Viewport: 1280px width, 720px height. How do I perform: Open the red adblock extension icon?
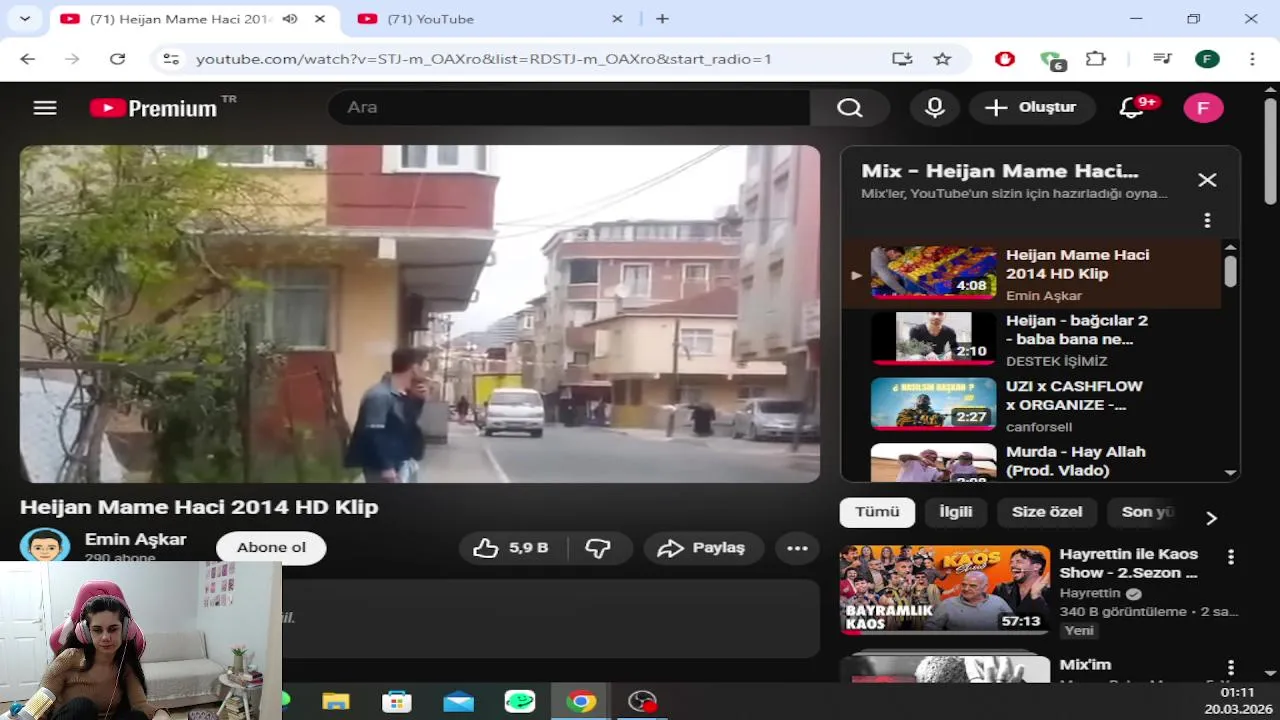[x=1005, y=59]
